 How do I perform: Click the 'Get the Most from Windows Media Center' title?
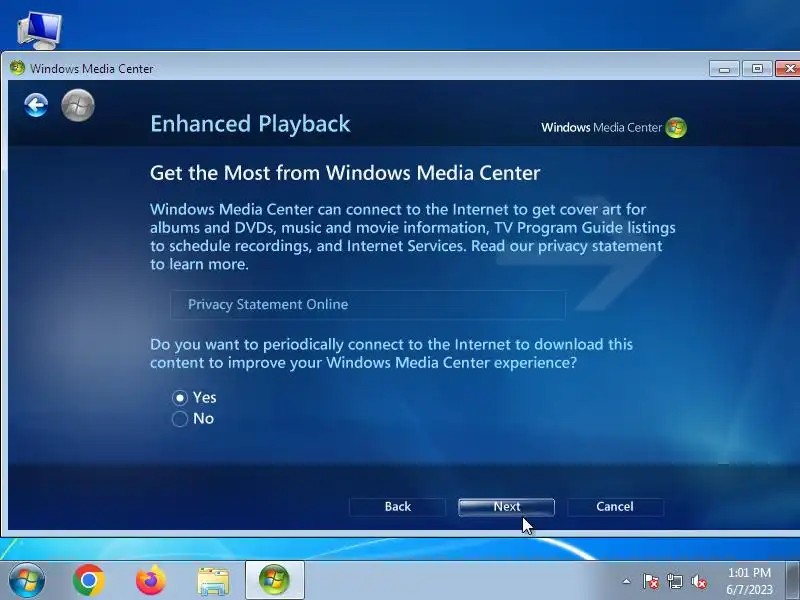click(x=345, y=173)
